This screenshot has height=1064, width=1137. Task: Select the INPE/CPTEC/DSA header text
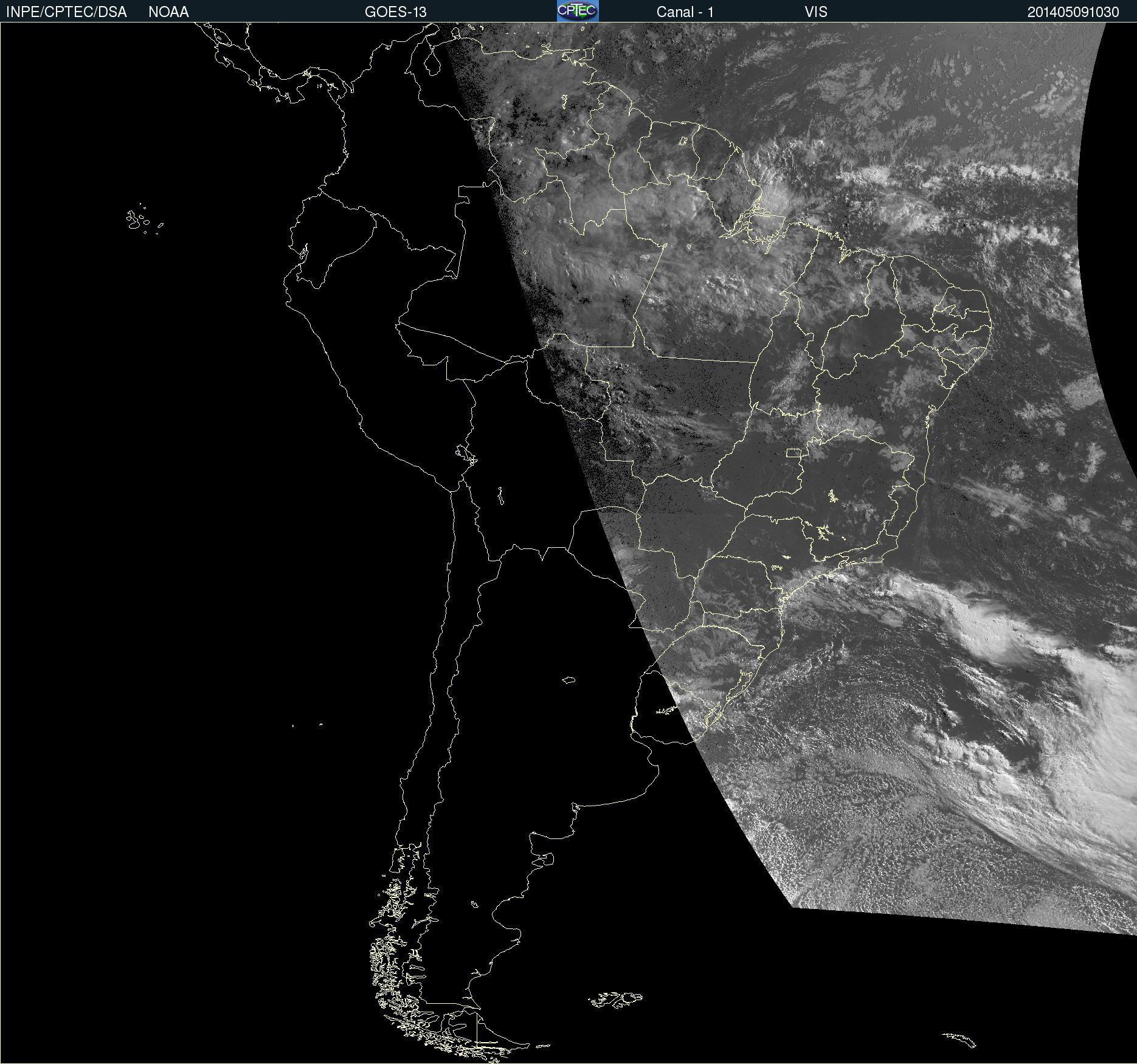pyautogui.click(x=66, y=12)
